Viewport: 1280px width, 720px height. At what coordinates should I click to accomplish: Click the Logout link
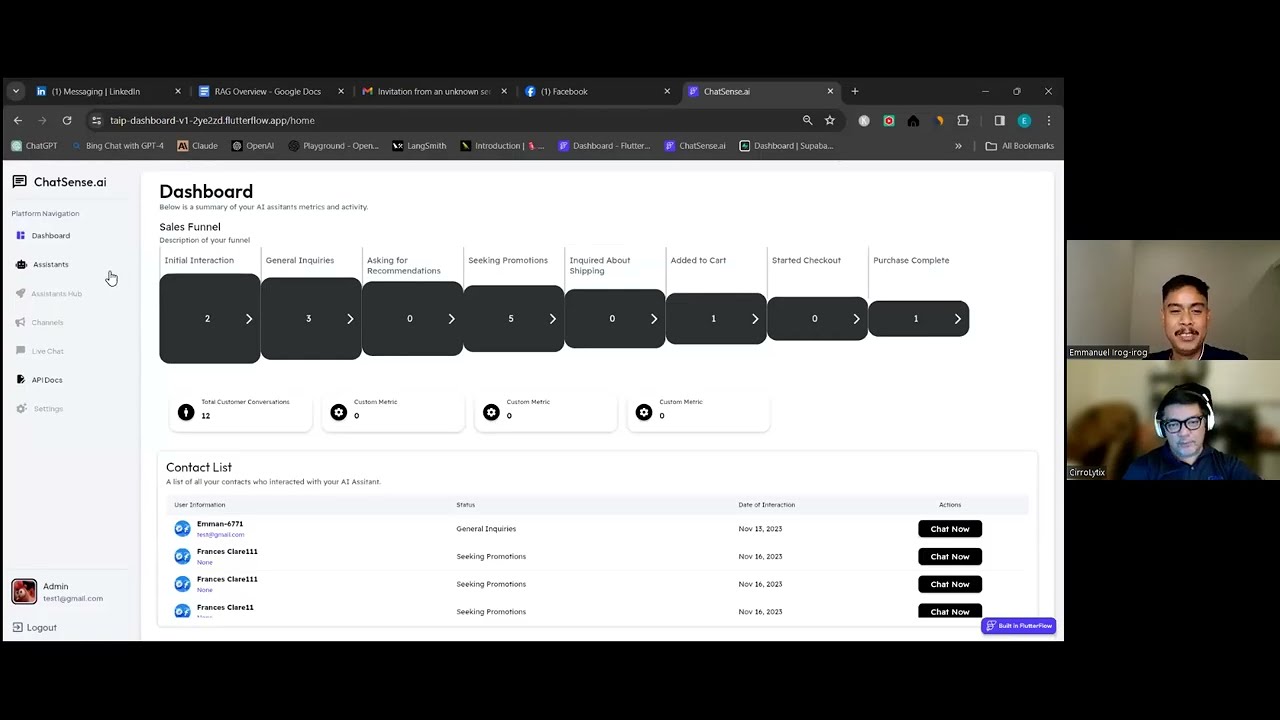pos(34,628)
